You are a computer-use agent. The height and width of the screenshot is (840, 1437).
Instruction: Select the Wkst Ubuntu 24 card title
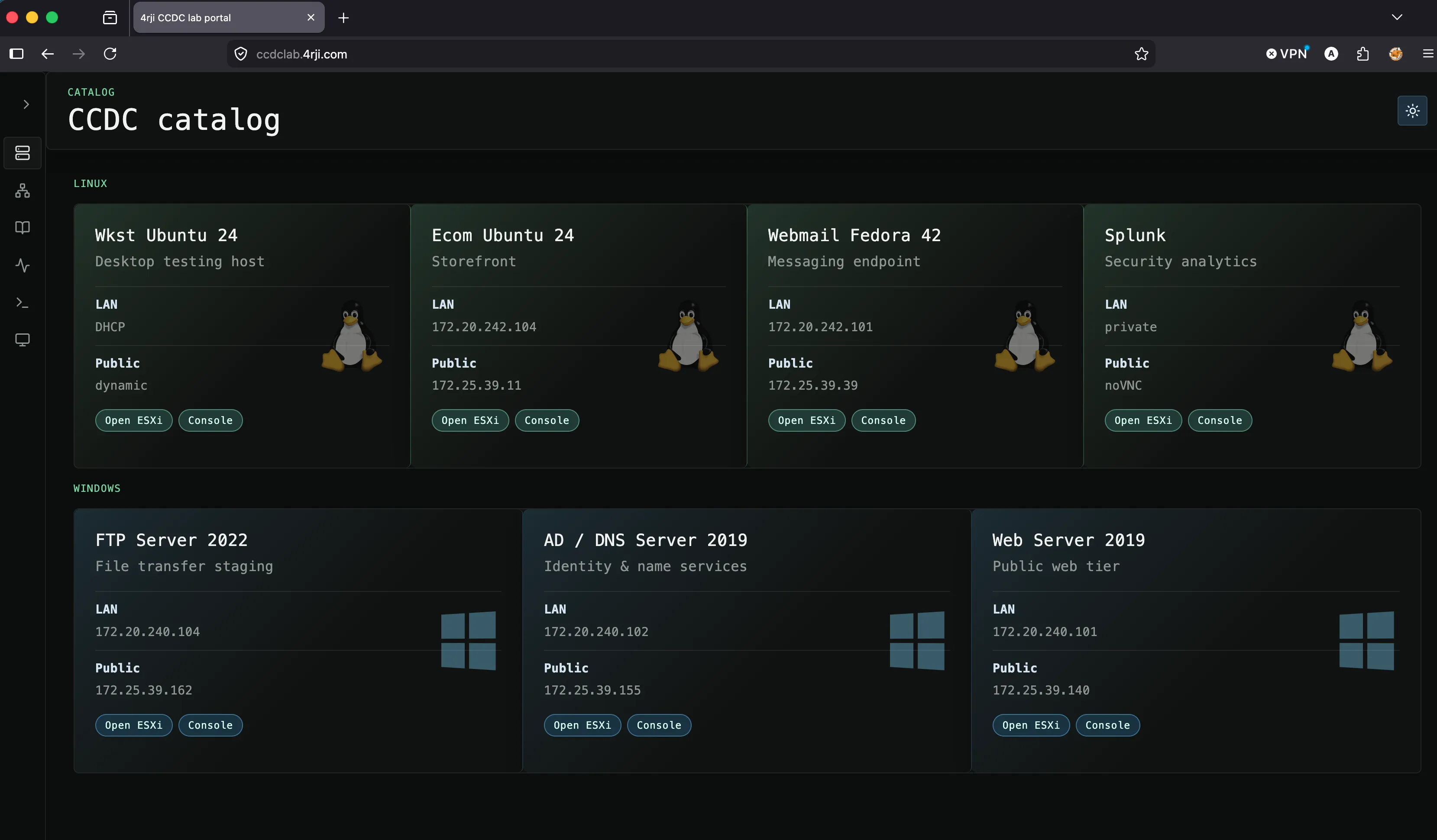[x=166, y=235]
